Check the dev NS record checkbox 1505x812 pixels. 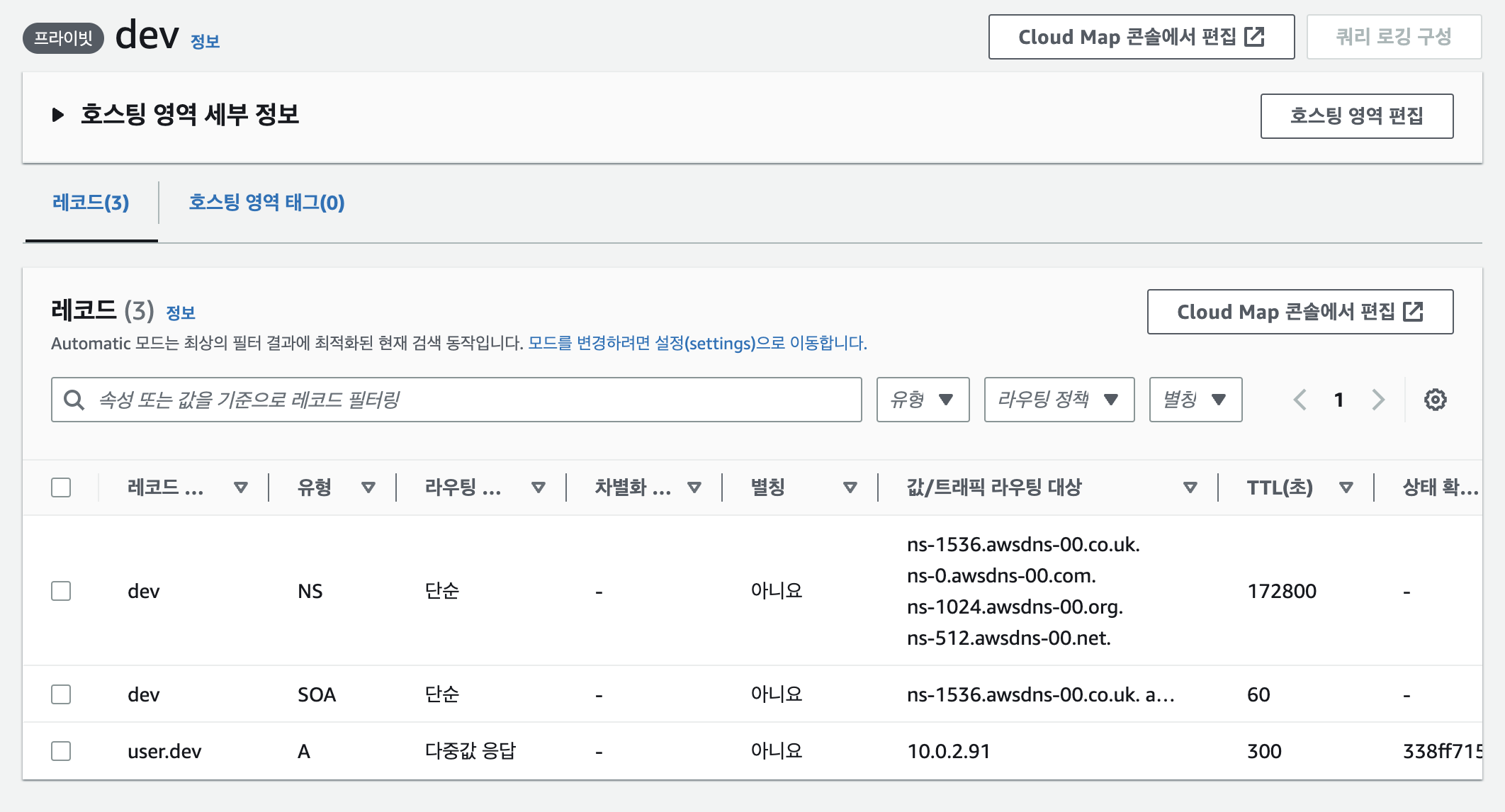point(61,591)
